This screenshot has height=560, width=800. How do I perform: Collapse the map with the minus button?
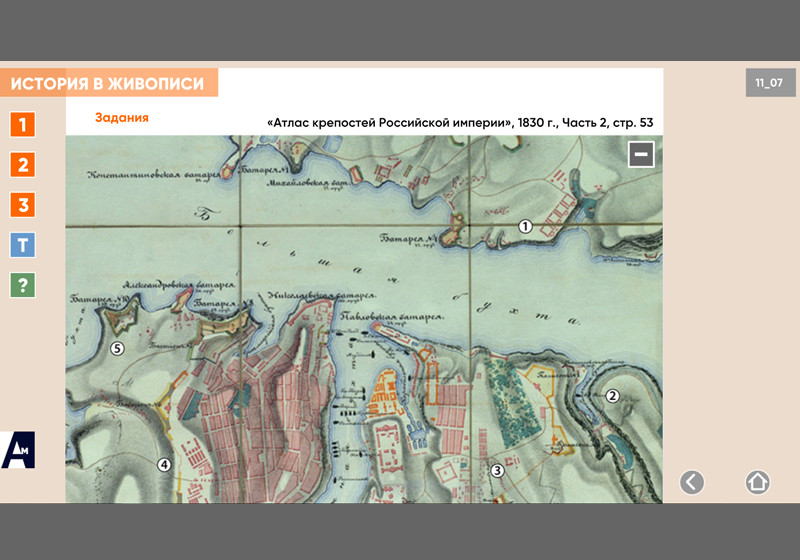[641, 154]
